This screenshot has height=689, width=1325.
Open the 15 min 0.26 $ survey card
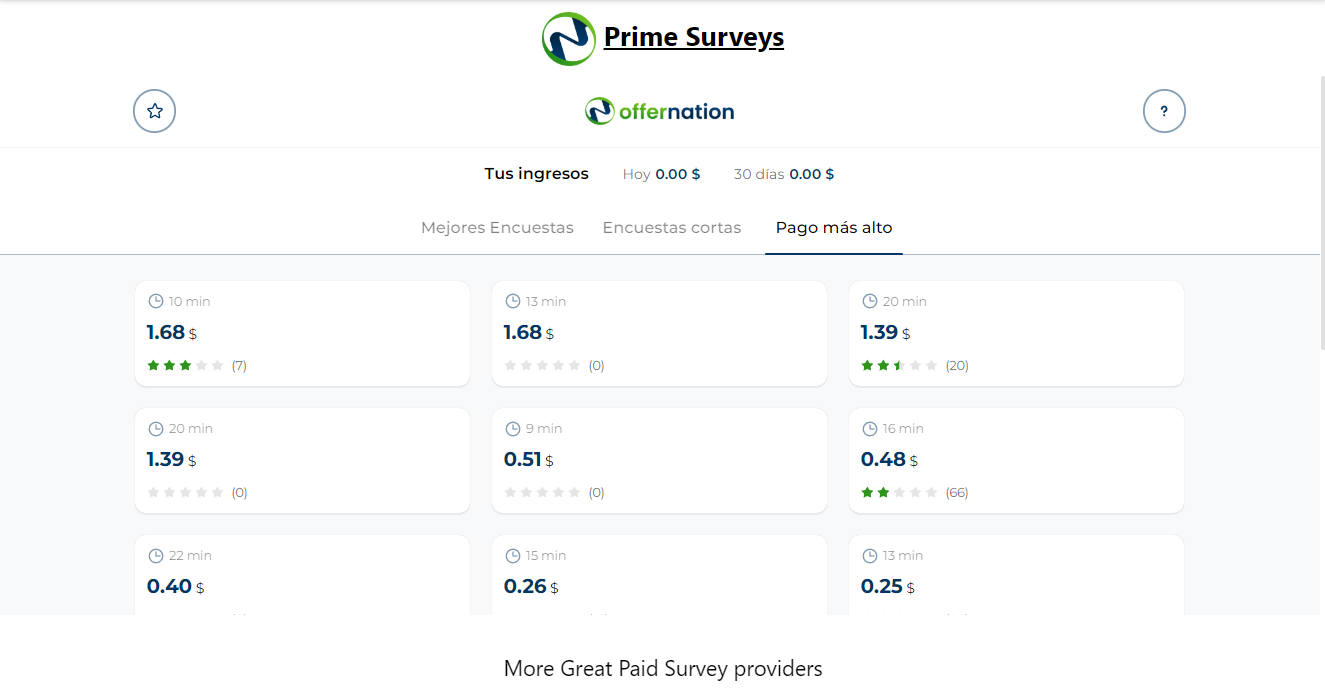pyautogui.click(x=659, y=575)
